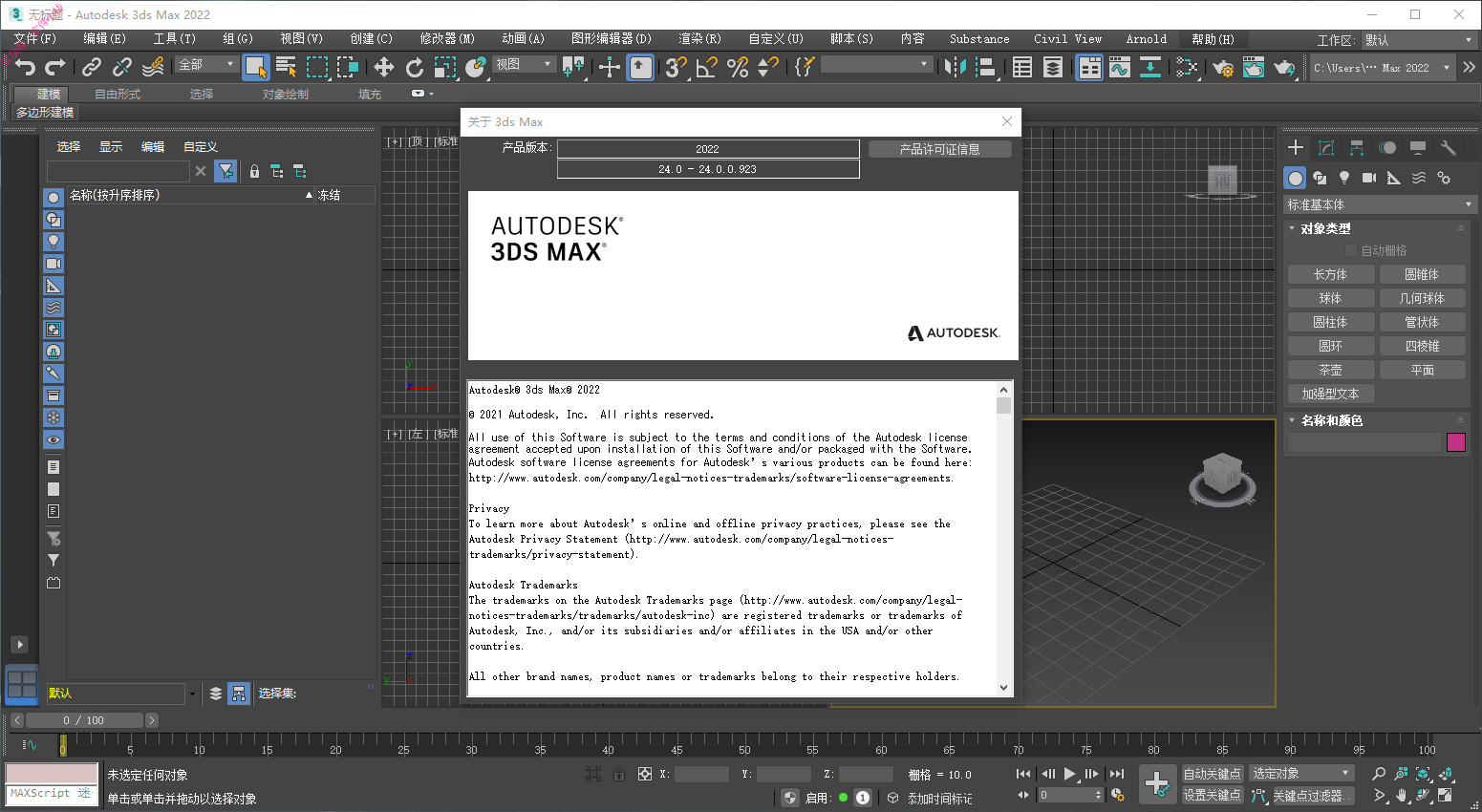Image resolution: width=1482 pixels, height=812 pixels.
Task: Pick the Rectangular Selection Region tool
Action: (x=317, y=67)
